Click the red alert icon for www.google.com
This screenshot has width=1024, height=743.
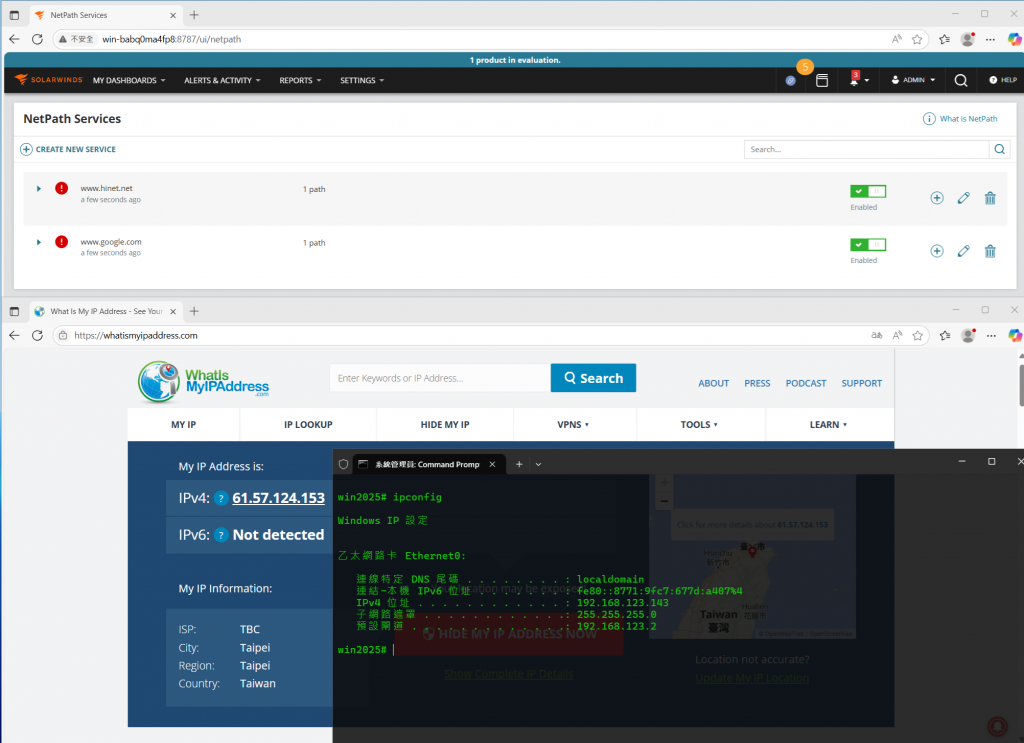61,242
